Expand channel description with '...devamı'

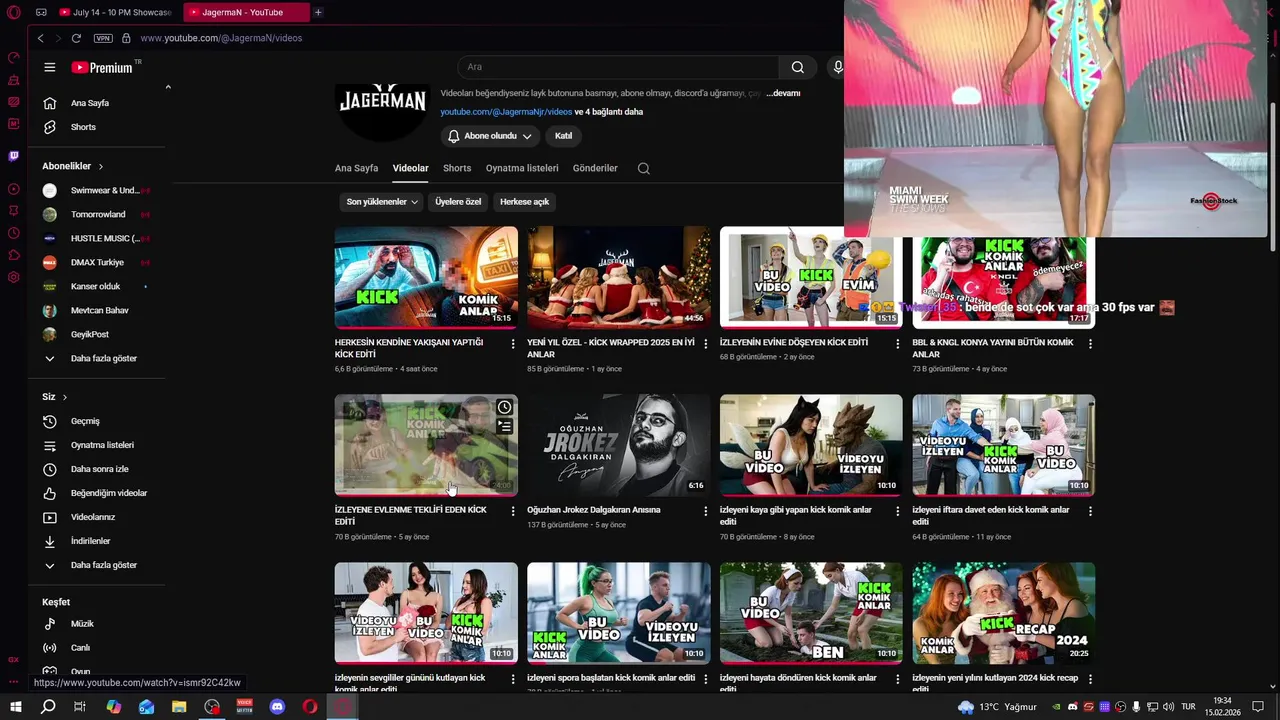click(783, 93)
